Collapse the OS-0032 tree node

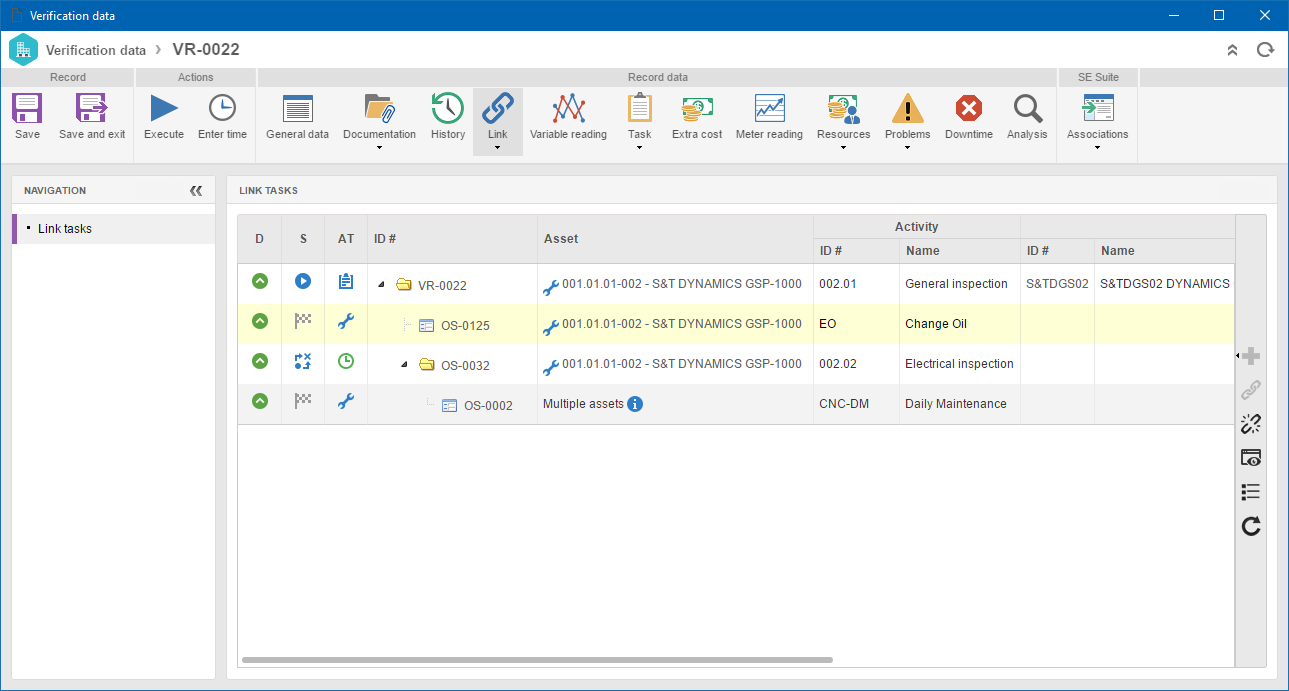(x=404, y=365)
